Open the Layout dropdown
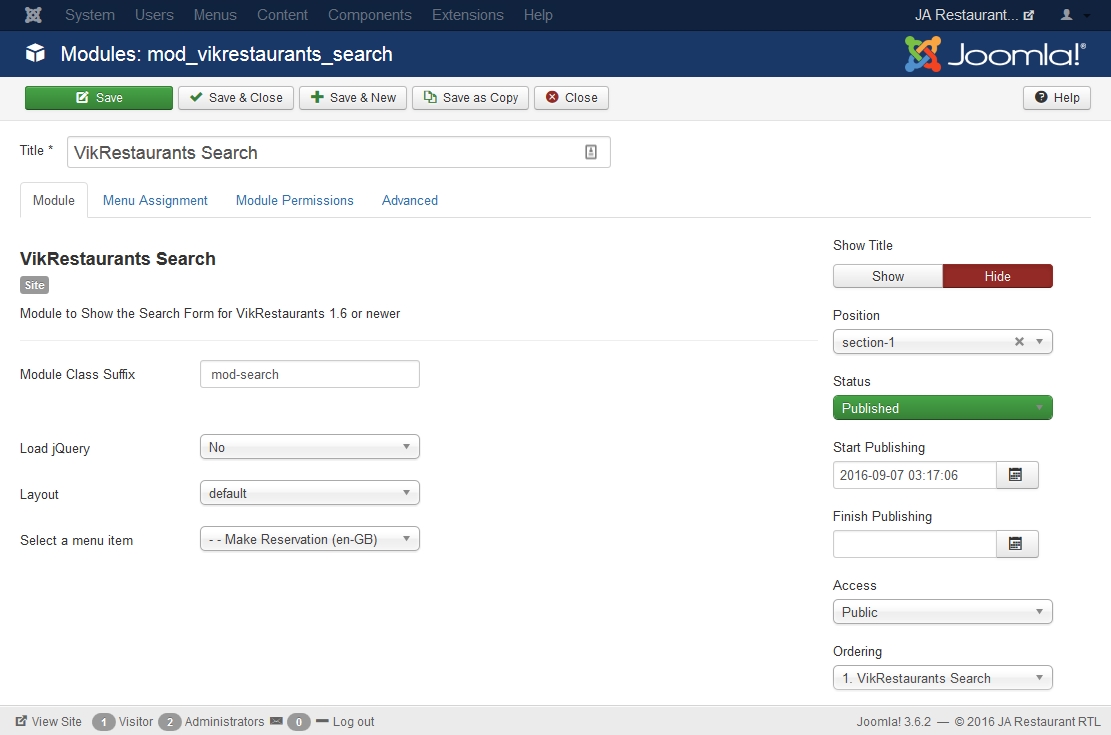Screen dimensions: 1111x735 (310, 493)
